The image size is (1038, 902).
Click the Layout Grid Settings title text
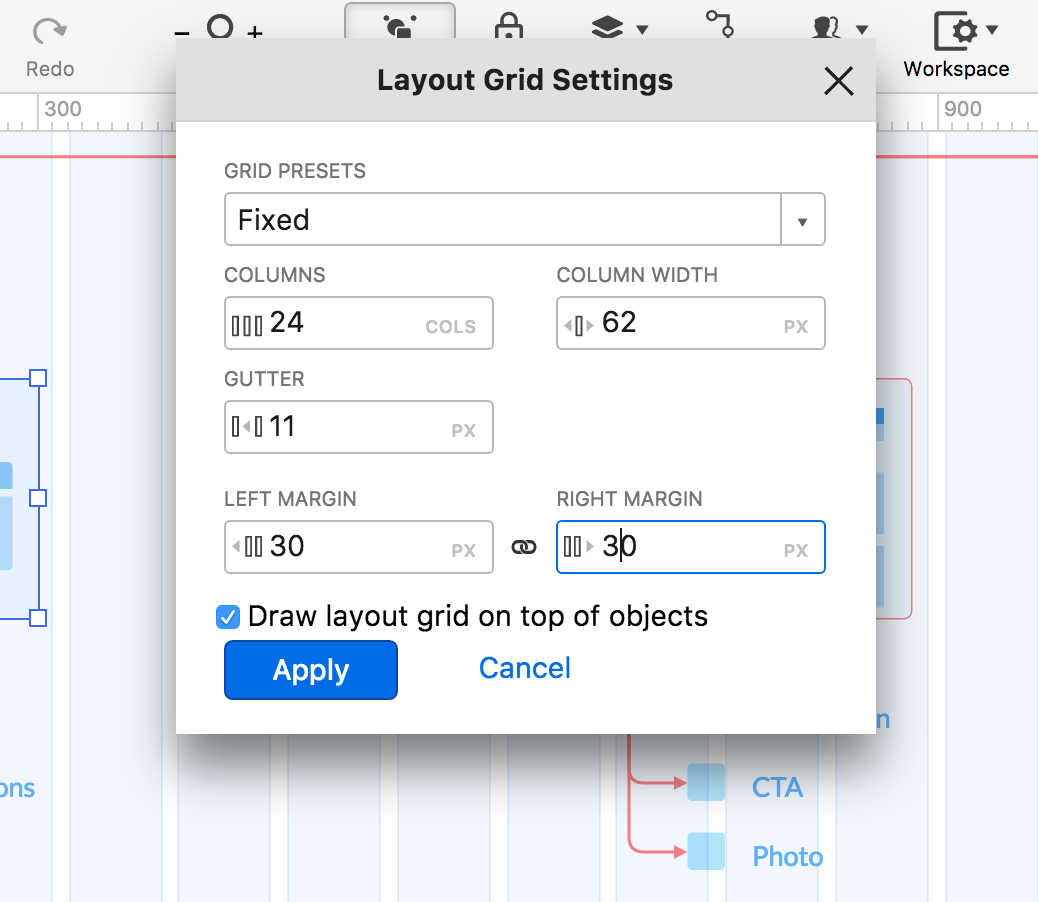(x=525, y=80)
